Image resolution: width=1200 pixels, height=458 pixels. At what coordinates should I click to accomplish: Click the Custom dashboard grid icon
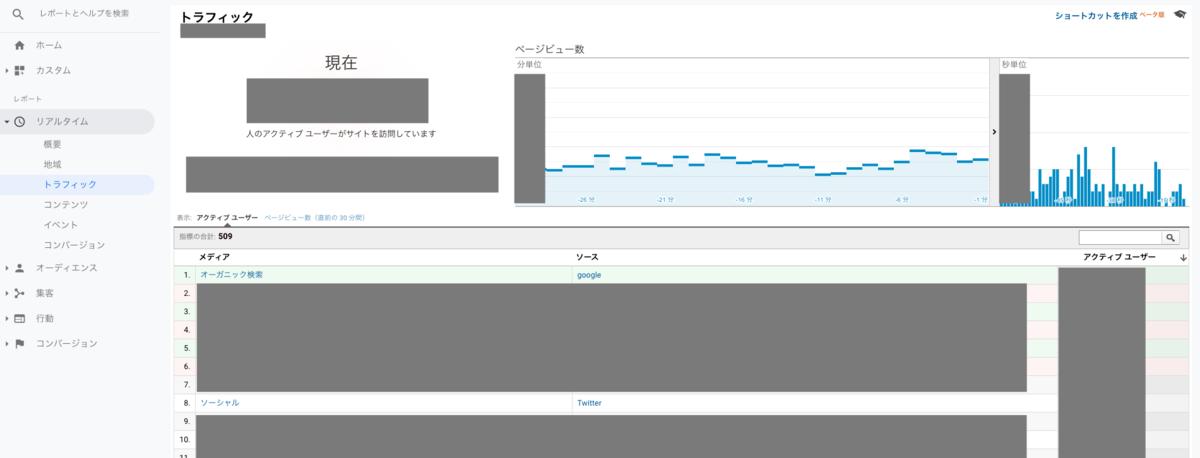tap(20, 70)
